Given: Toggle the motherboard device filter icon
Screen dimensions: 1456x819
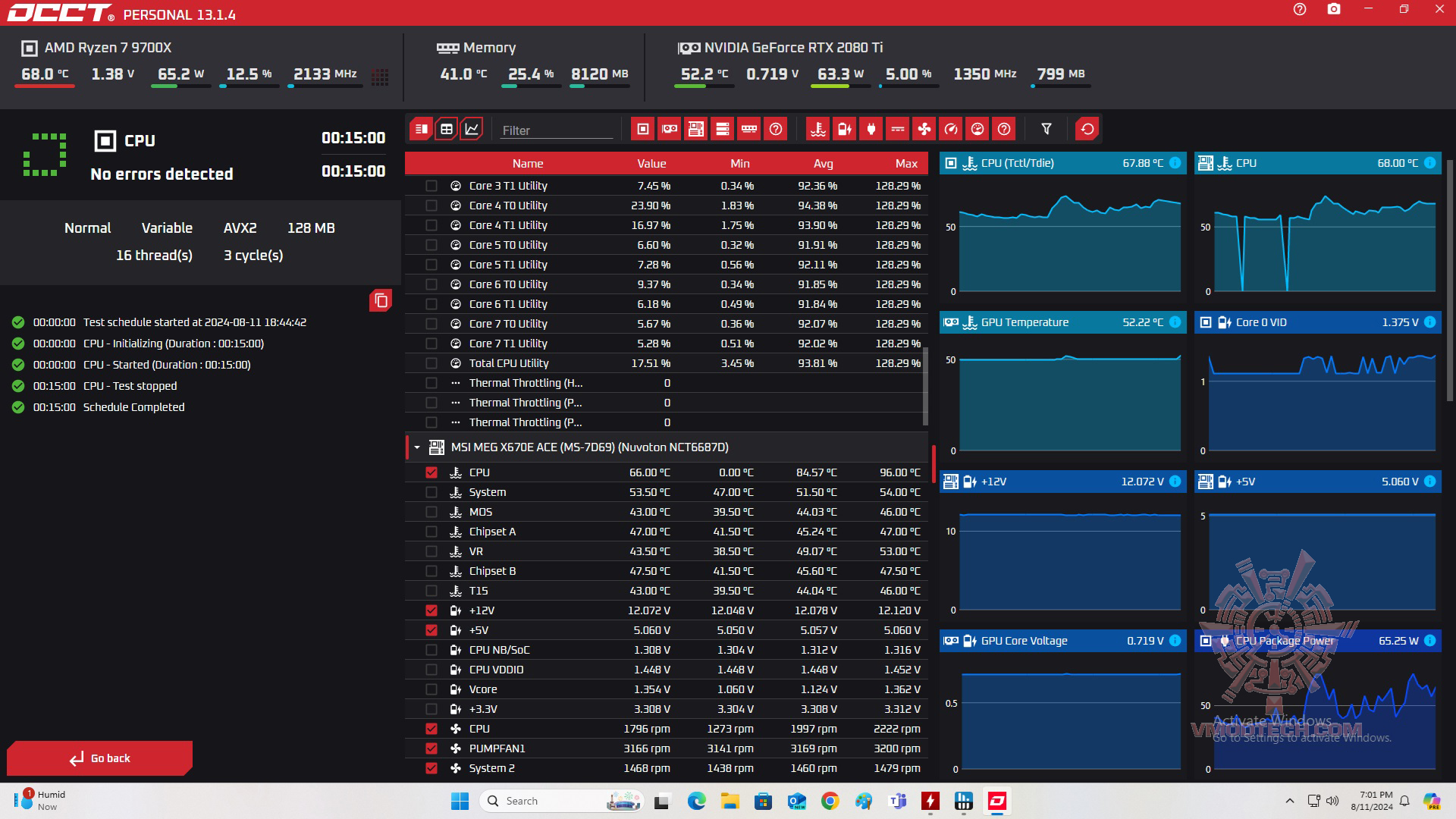Looking at the screenshot, I should (x=695, y=129).
